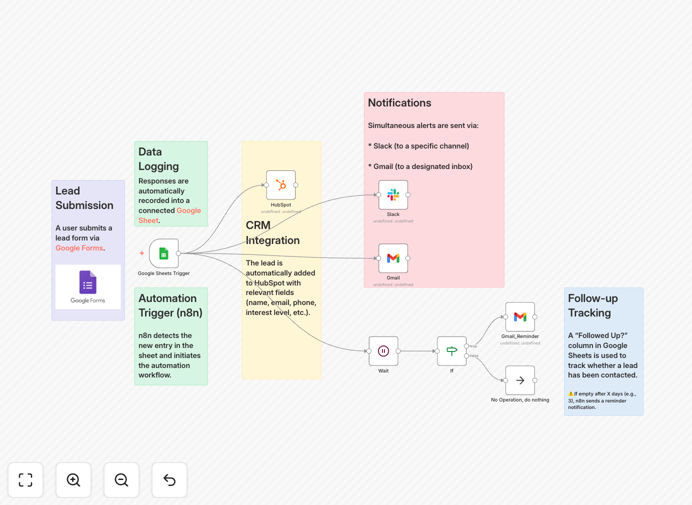This screenshot has width=692, height=505.
Task: Click the reset zoom undo arrow button
Action: coord(169,480)
